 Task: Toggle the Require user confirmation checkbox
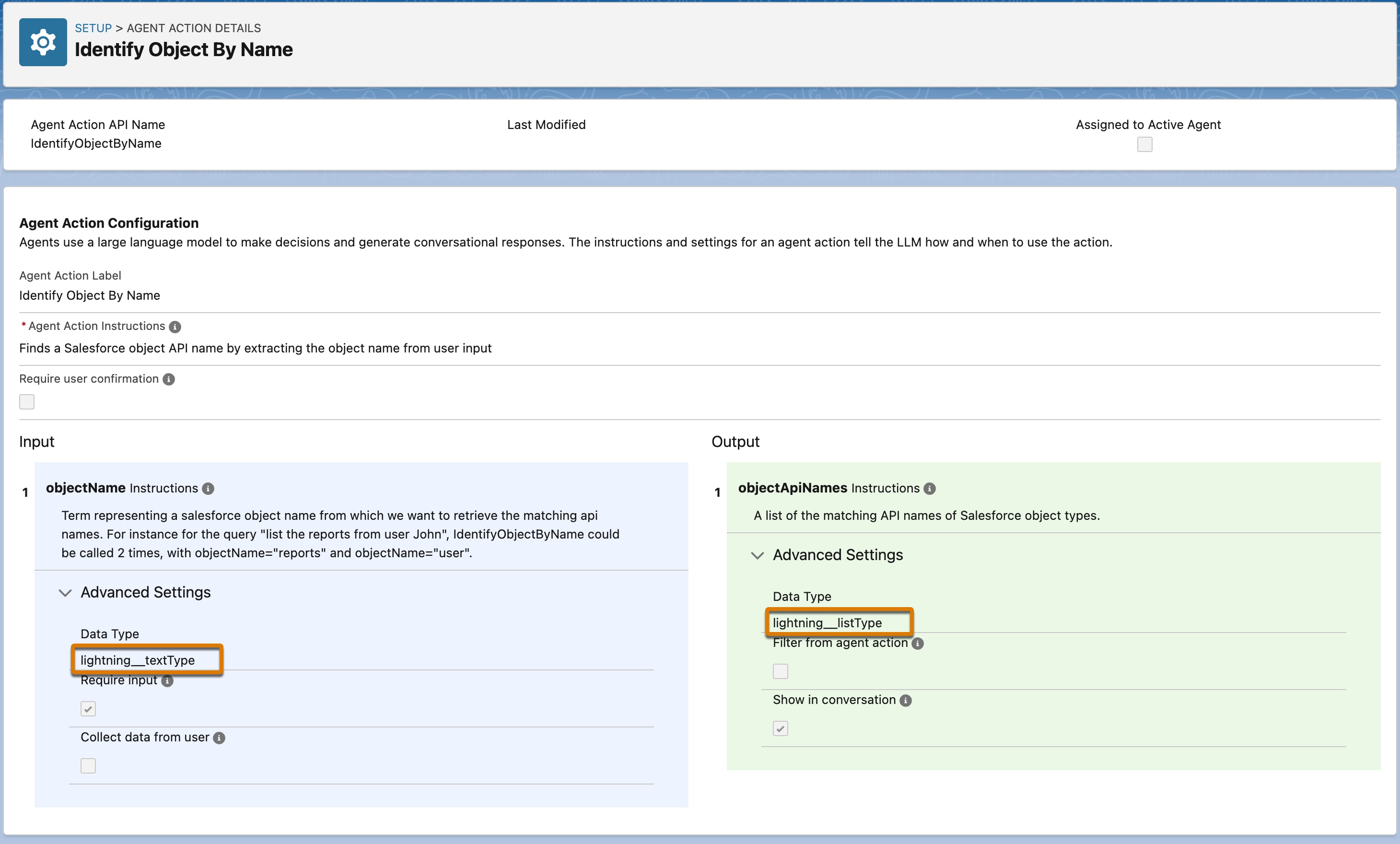(27, 402)
